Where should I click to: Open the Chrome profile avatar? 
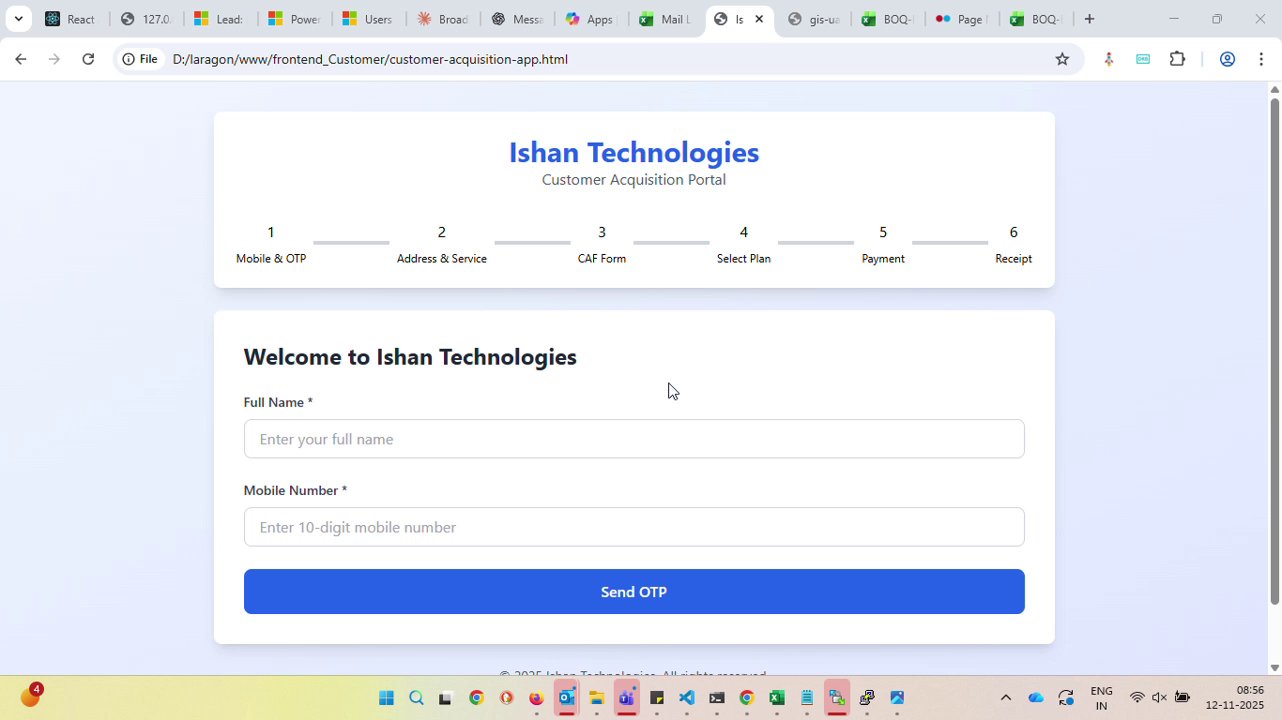click(x=1227, y=59)
